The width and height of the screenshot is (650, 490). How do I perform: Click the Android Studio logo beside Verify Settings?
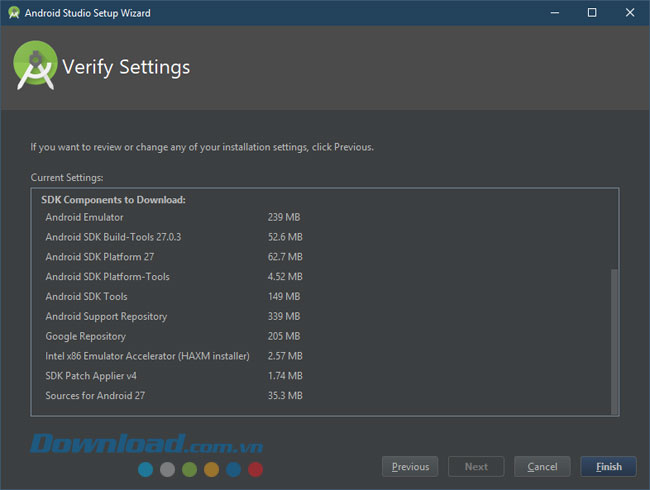35,65
